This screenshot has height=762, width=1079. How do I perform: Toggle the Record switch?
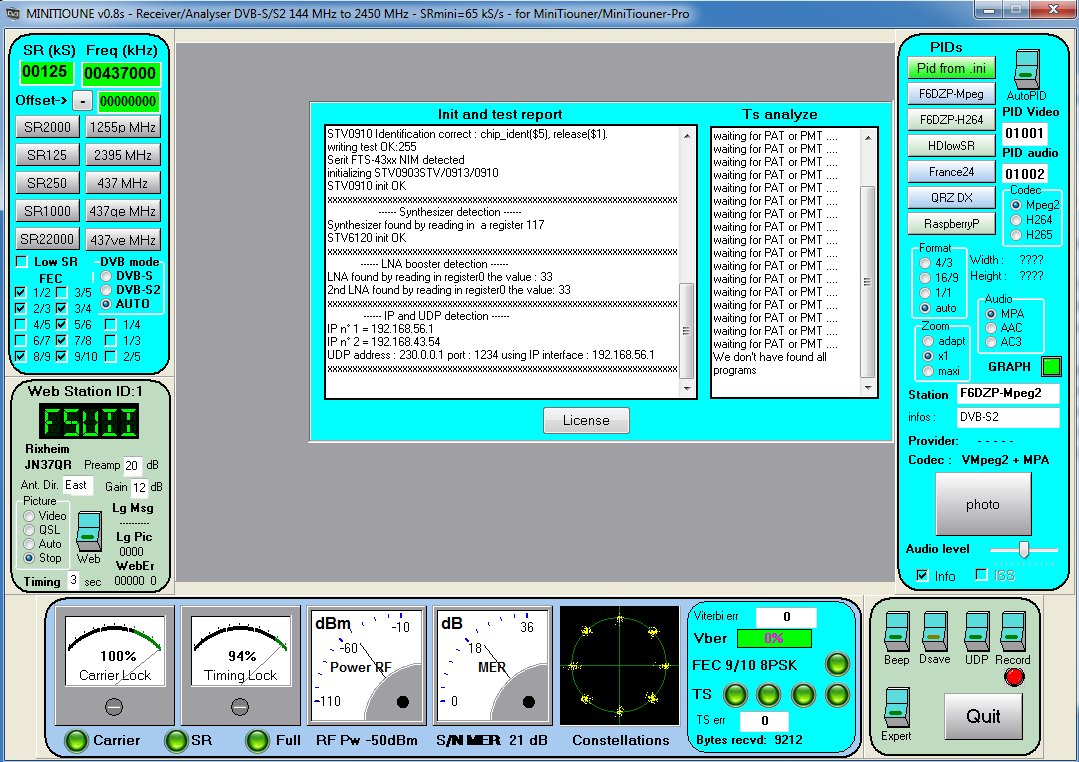click(x=1013, y=632)
